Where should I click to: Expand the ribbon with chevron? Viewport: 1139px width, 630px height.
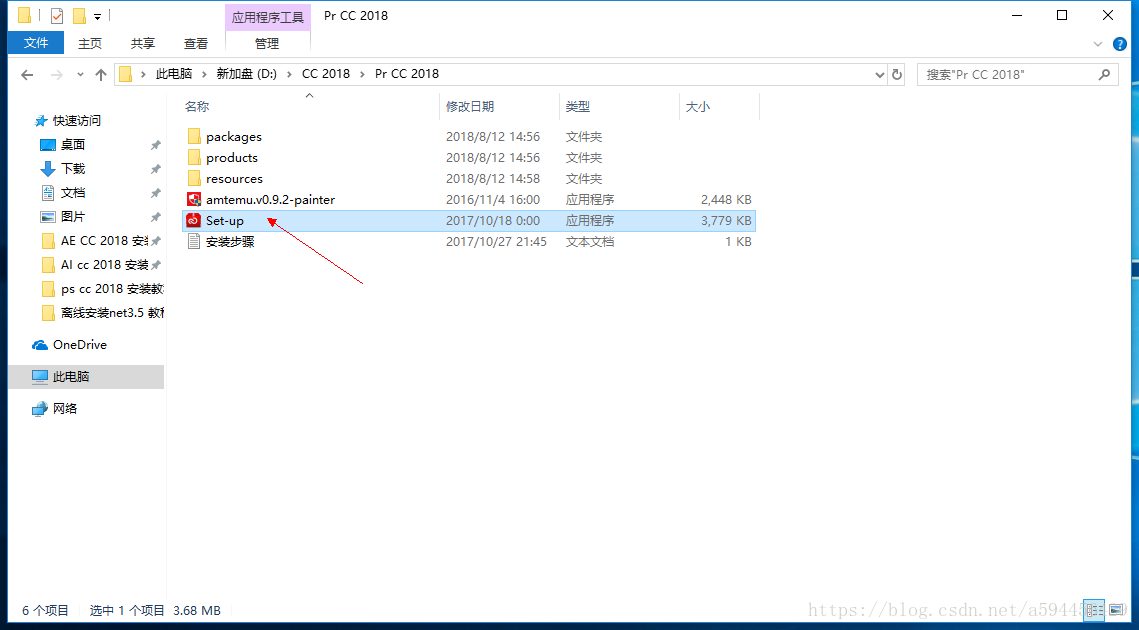coord(1098,44)
